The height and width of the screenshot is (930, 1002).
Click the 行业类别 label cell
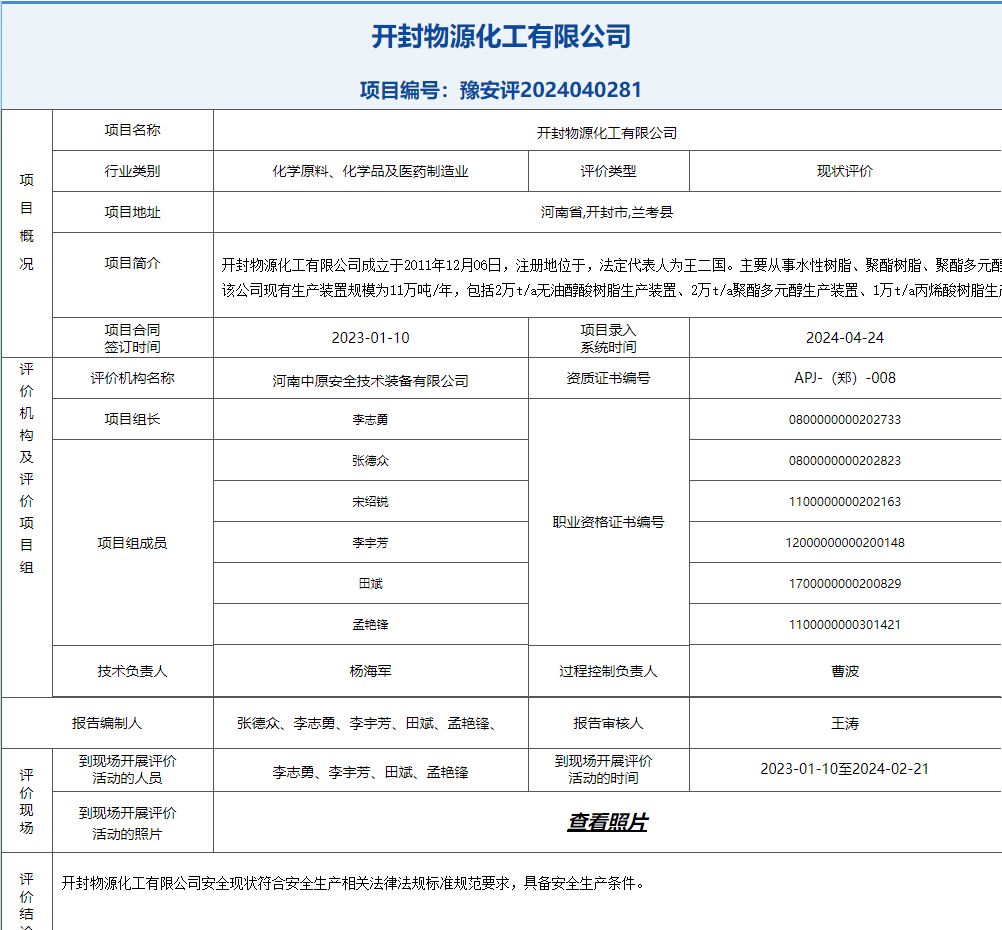coord(132,171)
